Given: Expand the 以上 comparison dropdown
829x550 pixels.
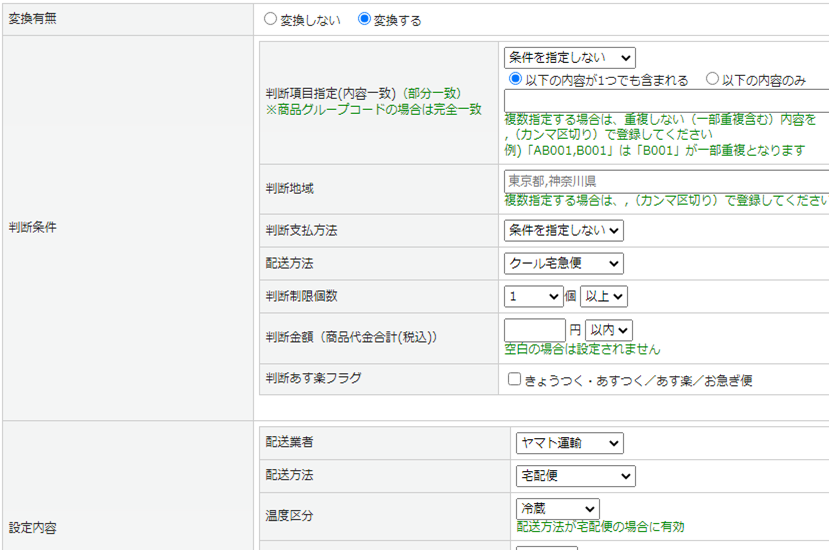Looking at the screenshot, I should click(604, 296).
